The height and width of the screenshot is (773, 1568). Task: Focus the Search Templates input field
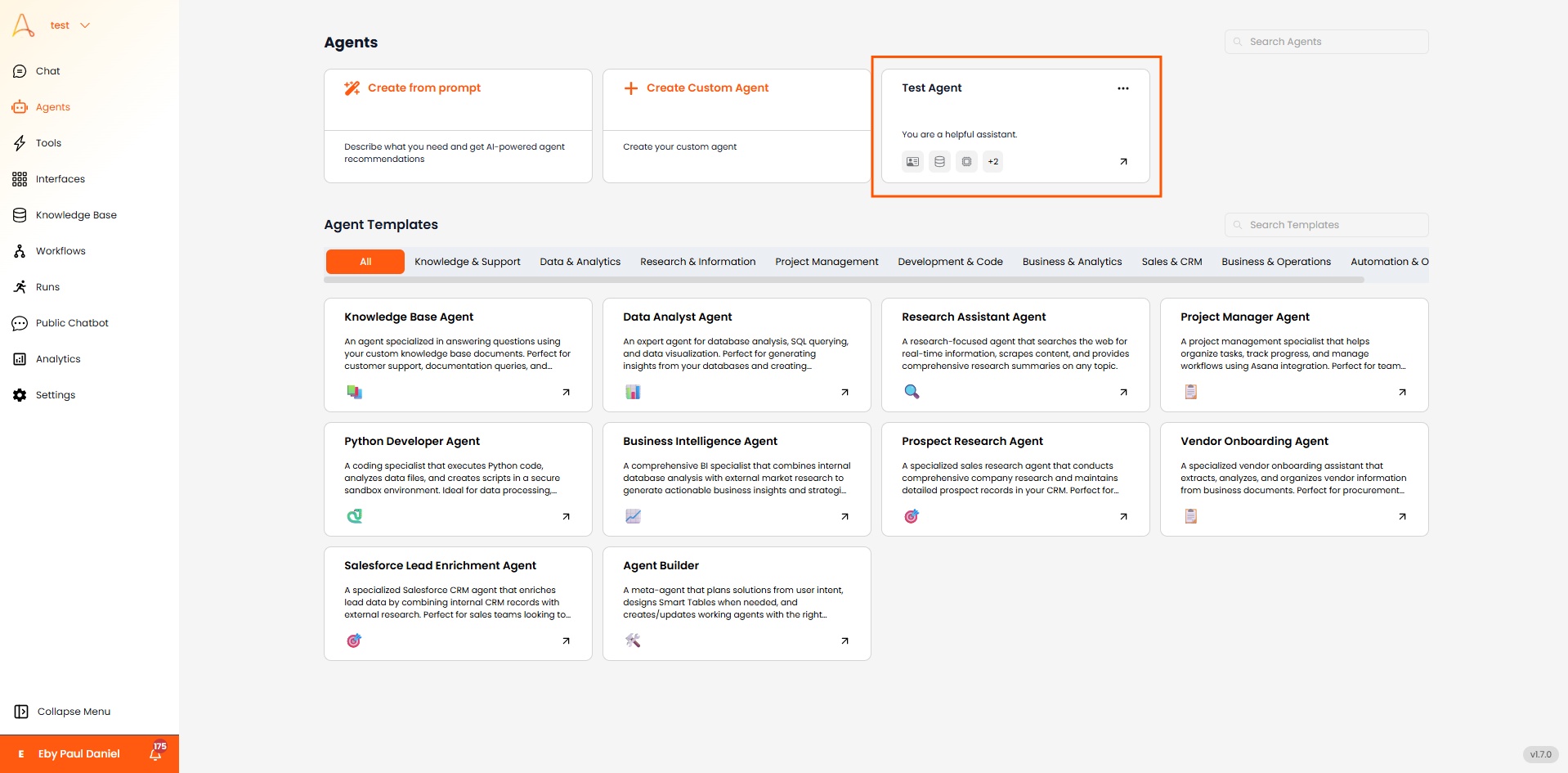click(1326, 225)
